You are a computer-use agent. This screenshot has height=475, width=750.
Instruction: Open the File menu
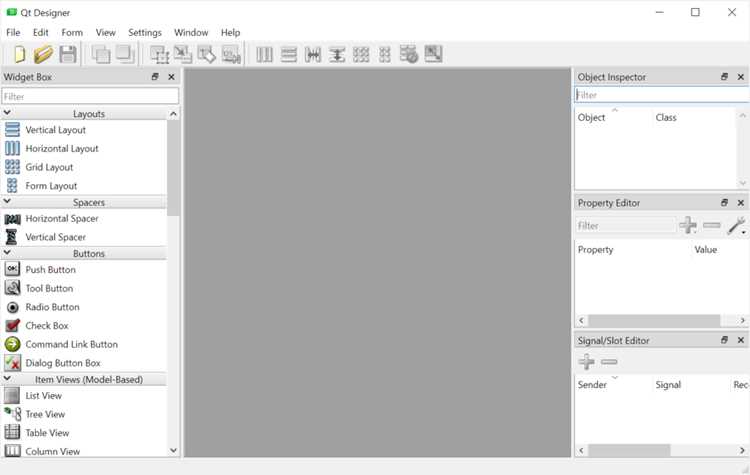tap(13, 33)
